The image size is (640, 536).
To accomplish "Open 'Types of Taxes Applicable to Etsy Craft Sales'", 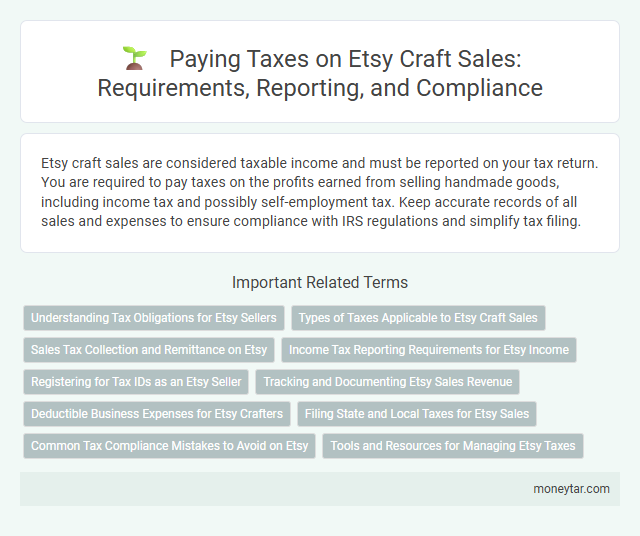I will 418,318.
